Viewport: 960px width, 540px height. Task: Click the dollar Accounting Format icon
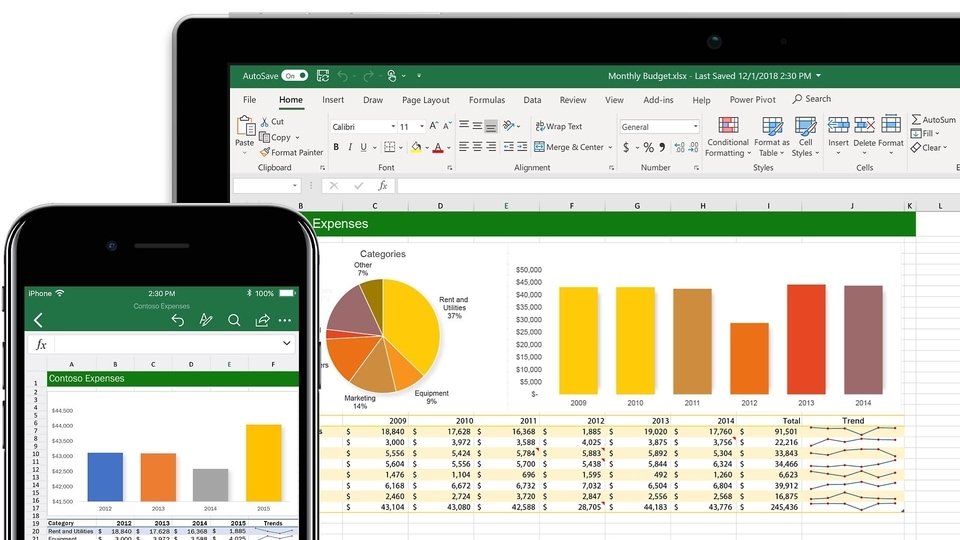(626, 148)
